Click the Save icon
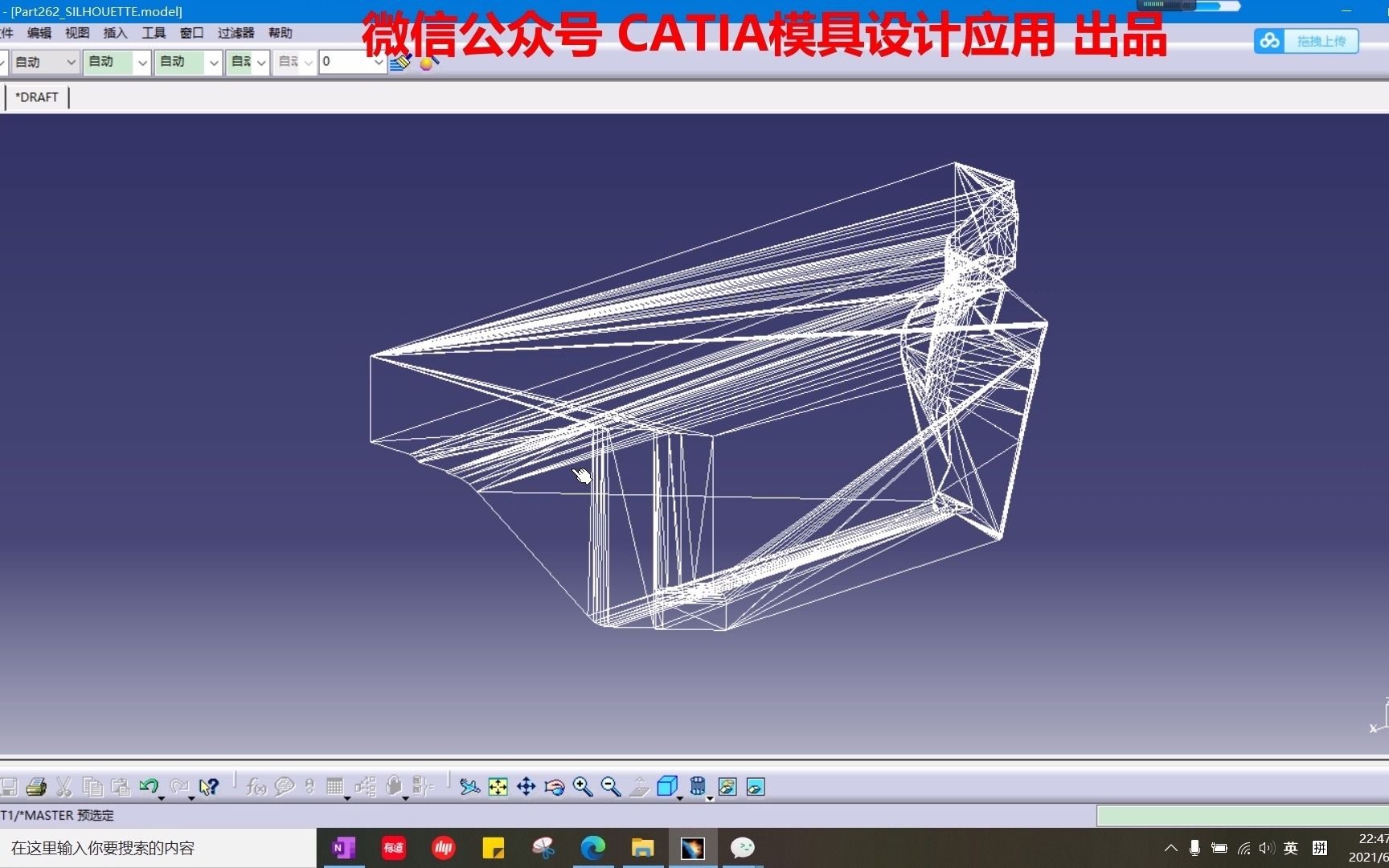This screenshot has width=1389, height=868. [x=9, y=787]
